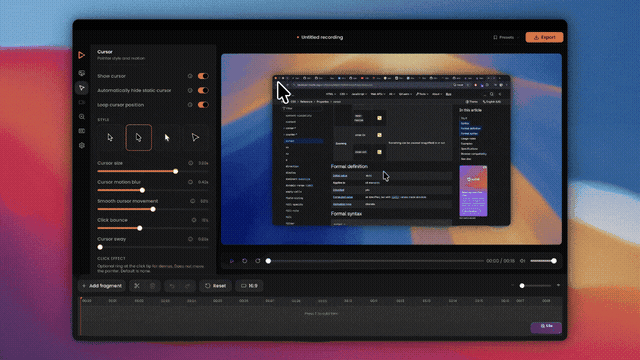This screenshot has width=640, height=360.
Task: Click the CLICK EFFECT section label
Action: click(111, 258)
